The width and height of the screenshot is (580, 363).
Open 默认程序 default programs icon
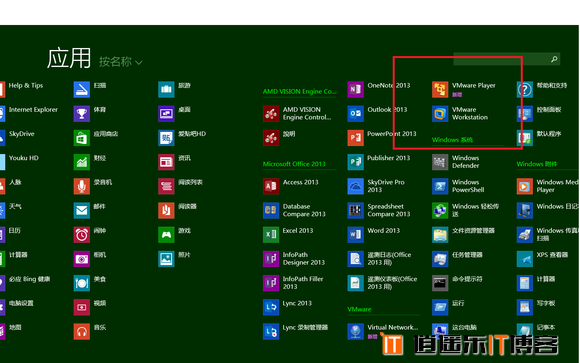(525, 138)
